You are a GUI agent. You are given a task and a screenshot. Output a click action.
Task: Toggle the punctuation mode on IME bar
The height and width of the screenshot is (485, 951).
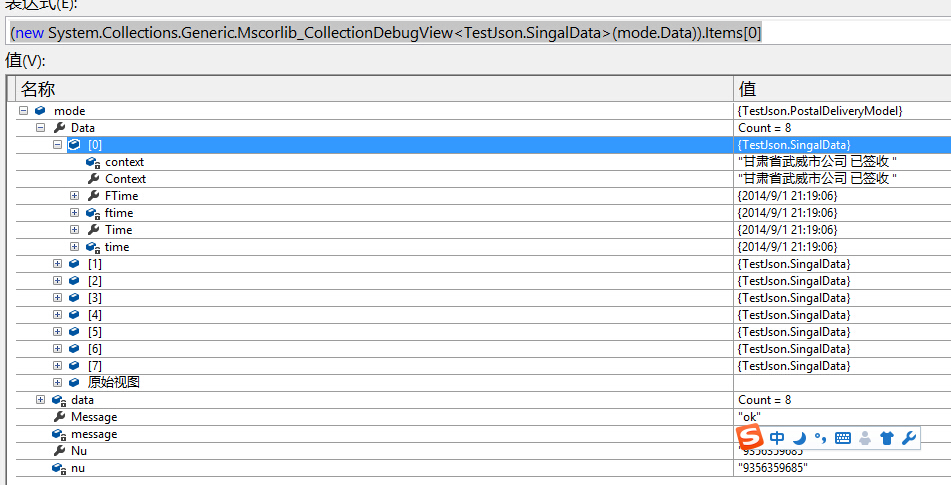(x=820, y=438)
